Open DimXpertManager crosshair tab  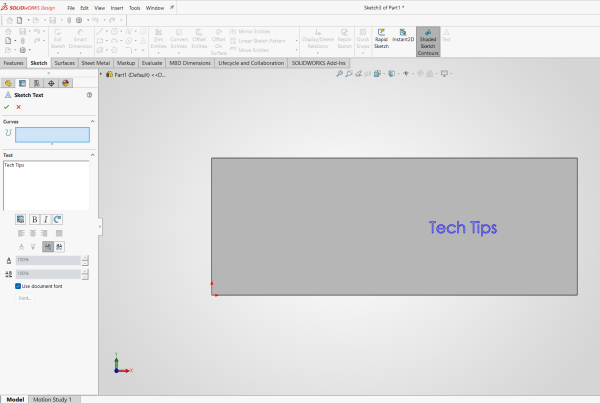click(x=51, y=83)
